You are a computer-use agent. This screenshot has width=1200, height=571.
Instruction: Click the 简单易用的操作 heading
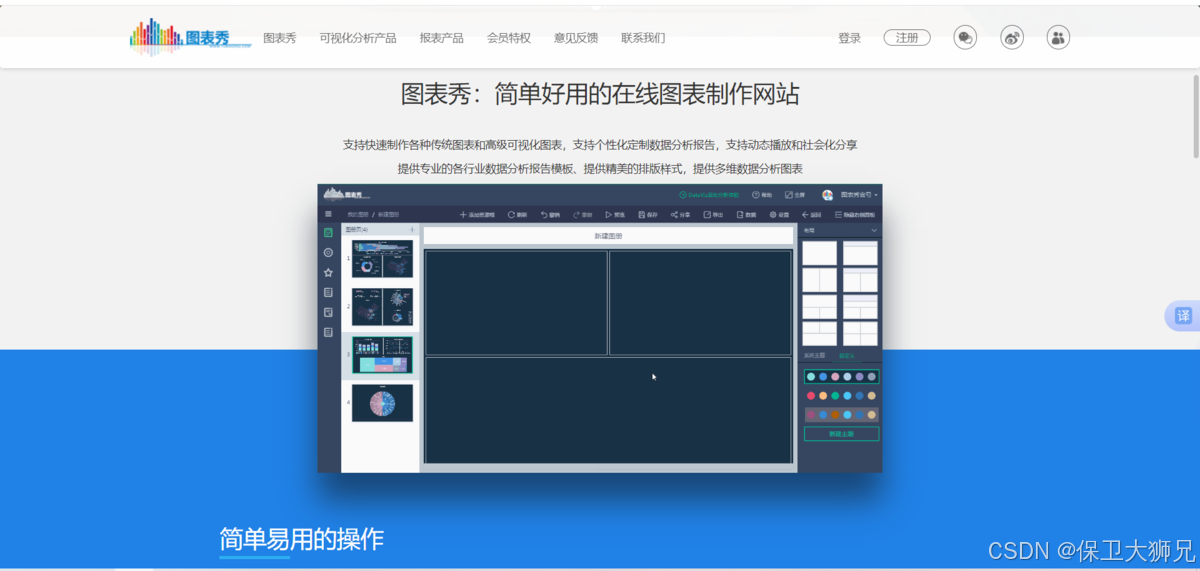point(301,539)
